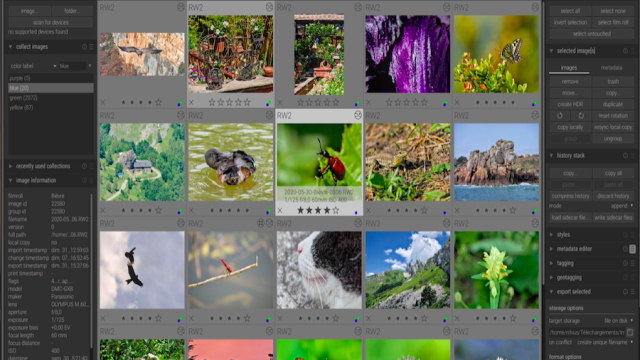Screen dimensions: 640x360
Task: Click create HDR button
Action: (570, 104)
